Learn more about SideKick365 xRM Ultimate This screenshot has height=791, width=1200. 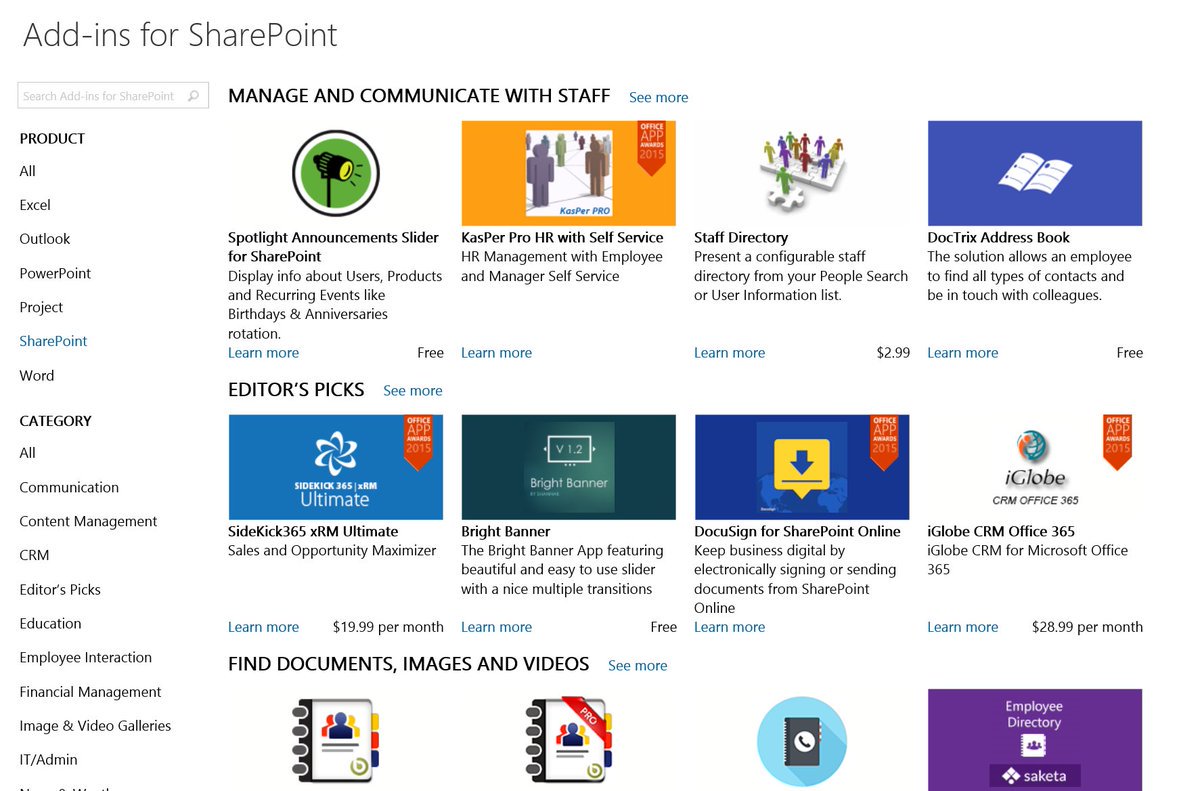pos(263,627)
